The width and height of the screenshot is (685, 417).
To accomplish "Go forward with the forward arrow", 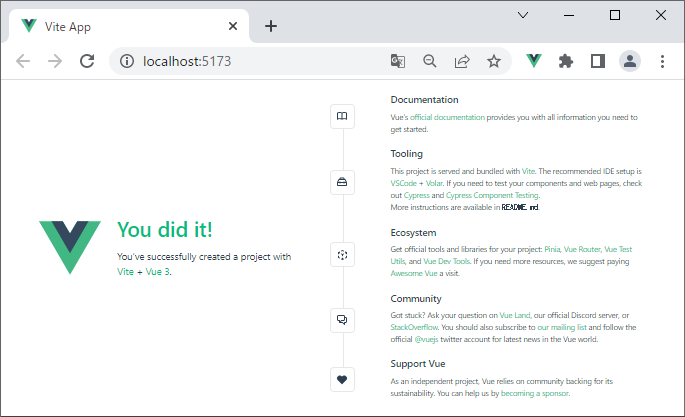I will [55, 61].
